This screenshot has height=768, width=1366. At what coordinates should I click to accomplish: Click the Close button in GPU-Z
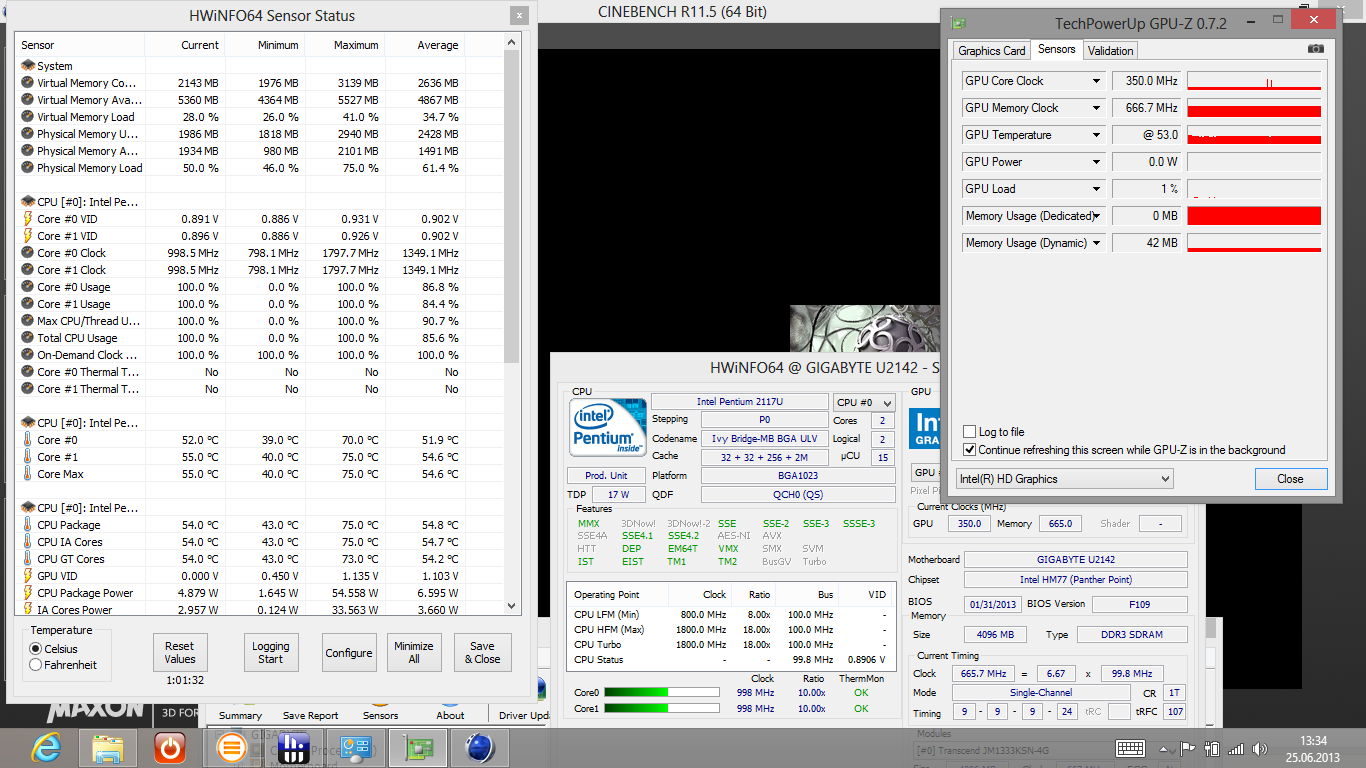pos(1291,479)
